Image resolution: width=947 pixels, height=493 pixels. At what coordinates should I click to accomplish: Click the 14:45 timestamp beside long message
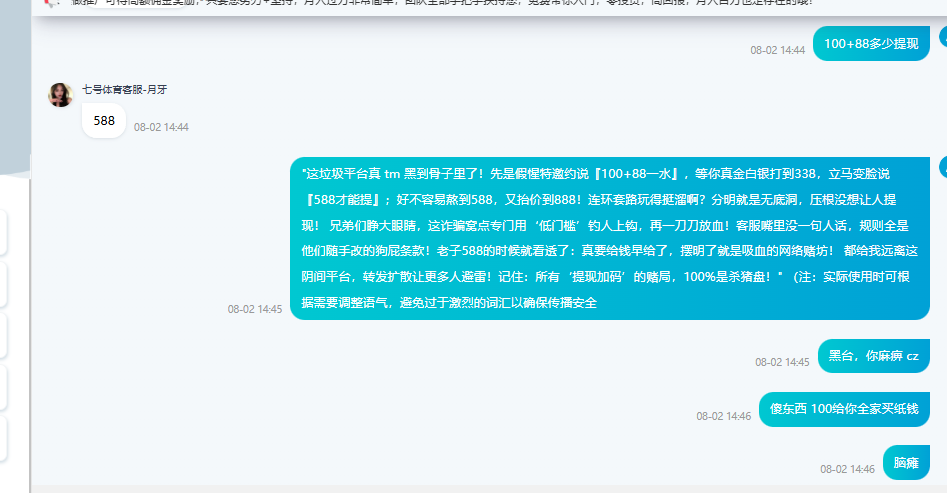pyautogui.click(x=255, y=309)
